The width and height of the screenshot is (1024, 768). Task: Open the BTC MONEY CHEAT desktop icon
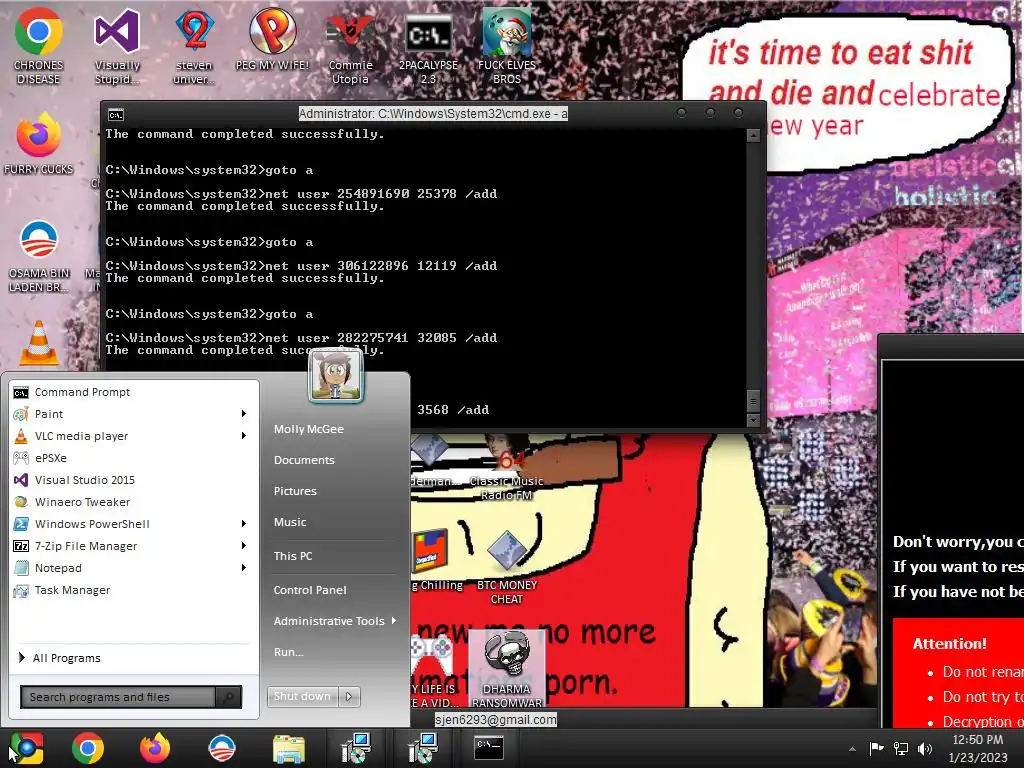point(507,567)
